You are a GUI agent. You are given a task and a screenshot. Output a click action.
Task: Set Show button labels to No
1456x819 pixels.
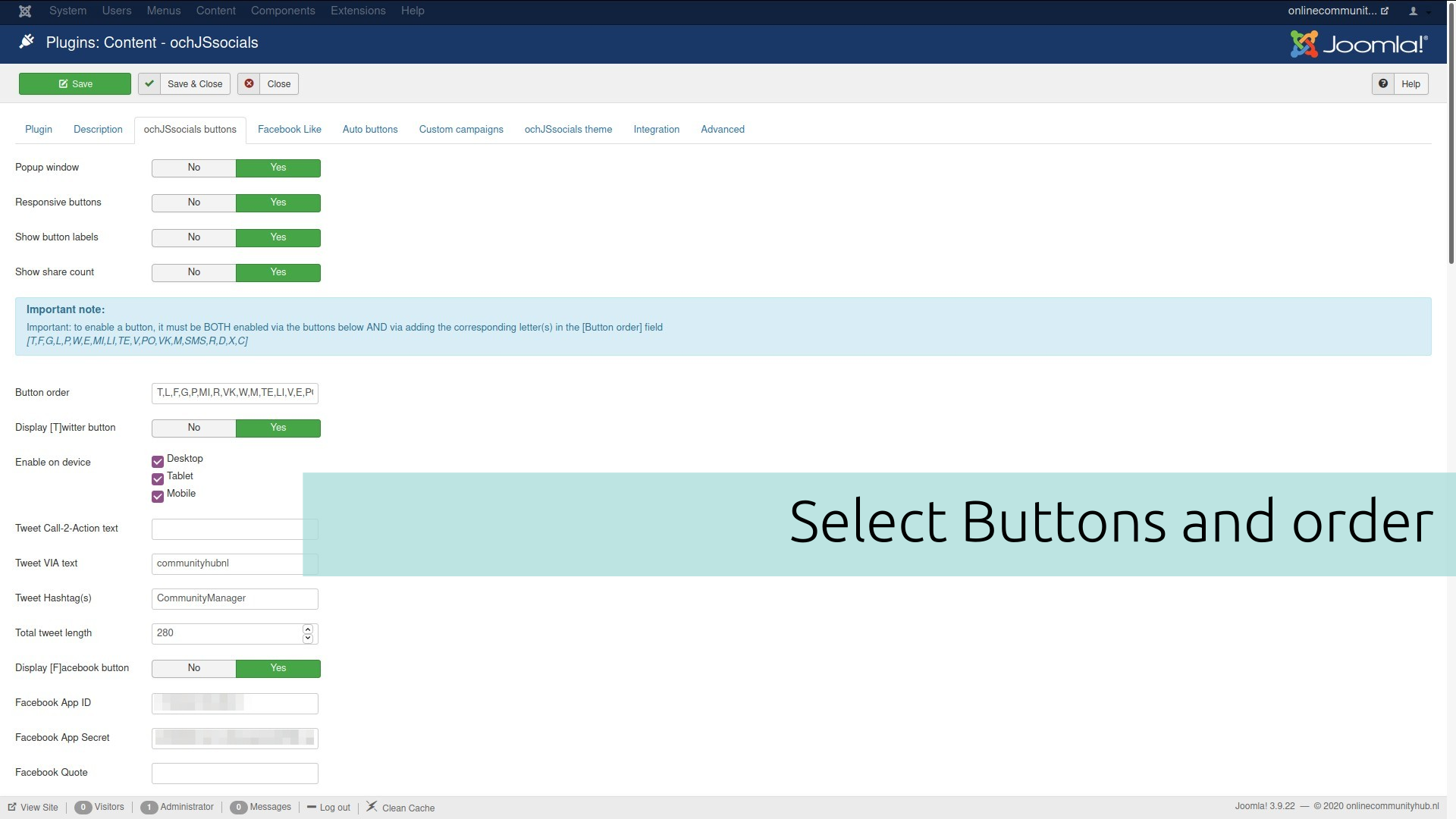194,237
